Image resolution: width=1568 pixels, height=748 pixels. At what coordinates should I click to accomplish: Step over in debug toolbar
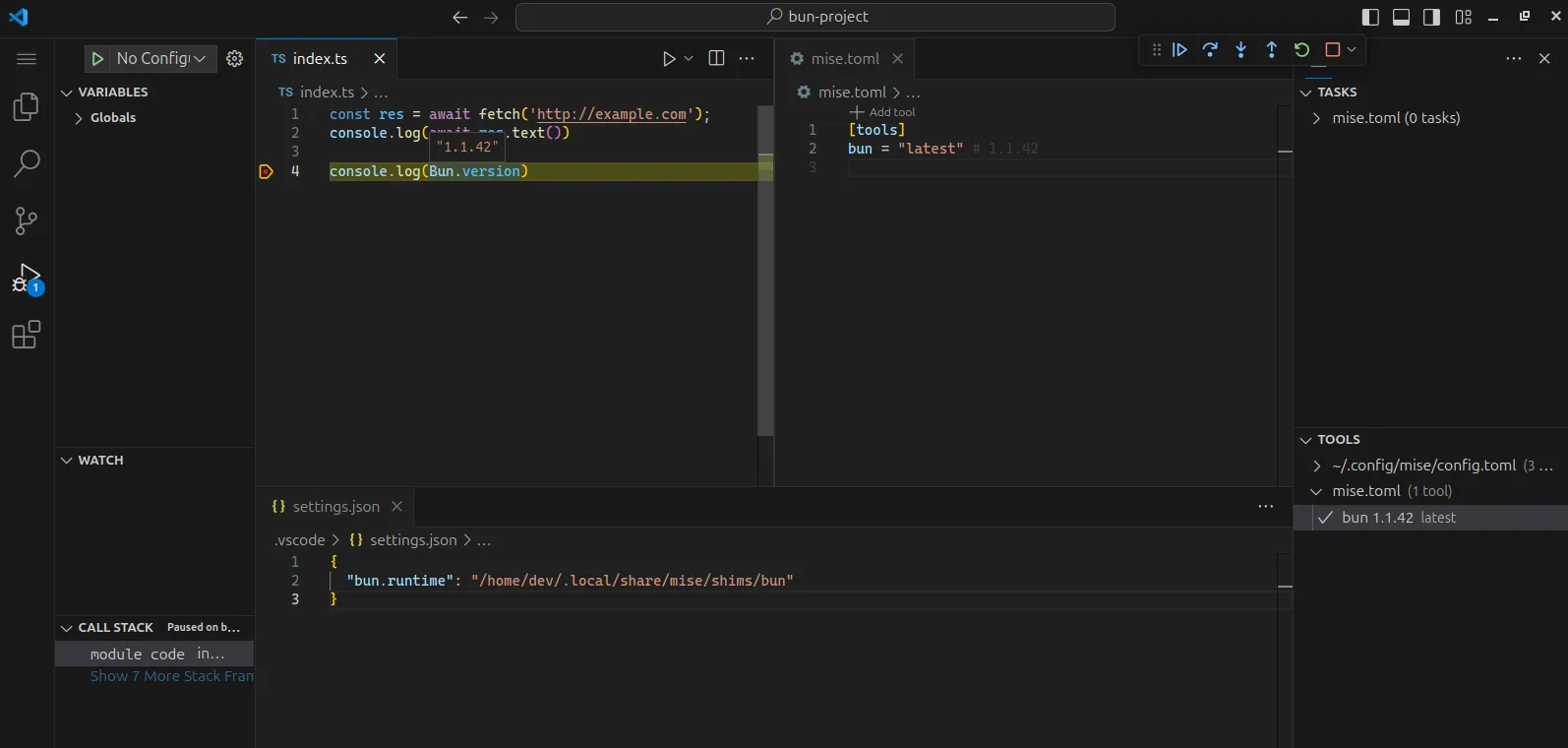[x=1210, y=50]
